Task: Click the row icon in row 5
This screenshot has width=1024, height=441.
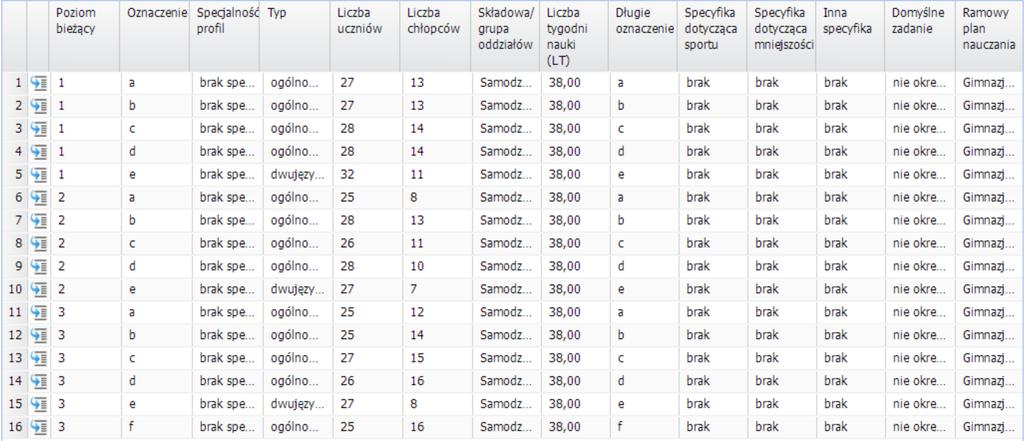Action: coord(40,174)
